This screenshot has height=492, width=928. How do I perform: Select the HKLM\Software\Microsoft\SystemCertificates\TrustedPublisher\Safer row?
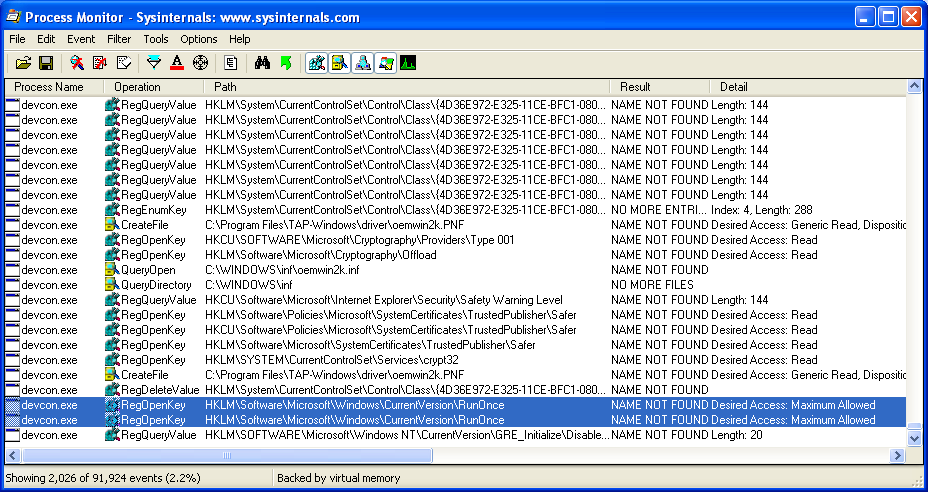pos(456,345)
